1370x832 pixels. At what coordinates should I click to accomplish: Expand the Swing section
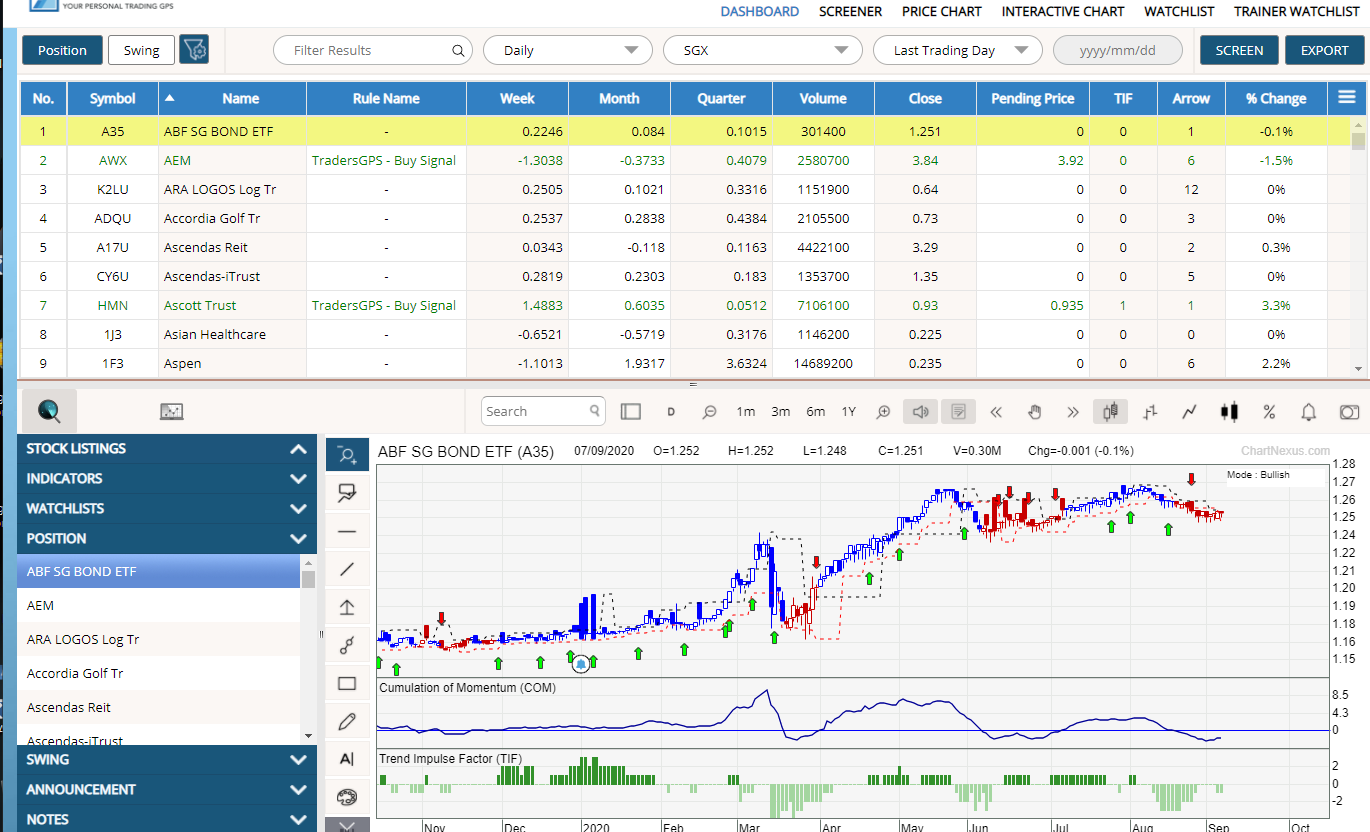168,760
